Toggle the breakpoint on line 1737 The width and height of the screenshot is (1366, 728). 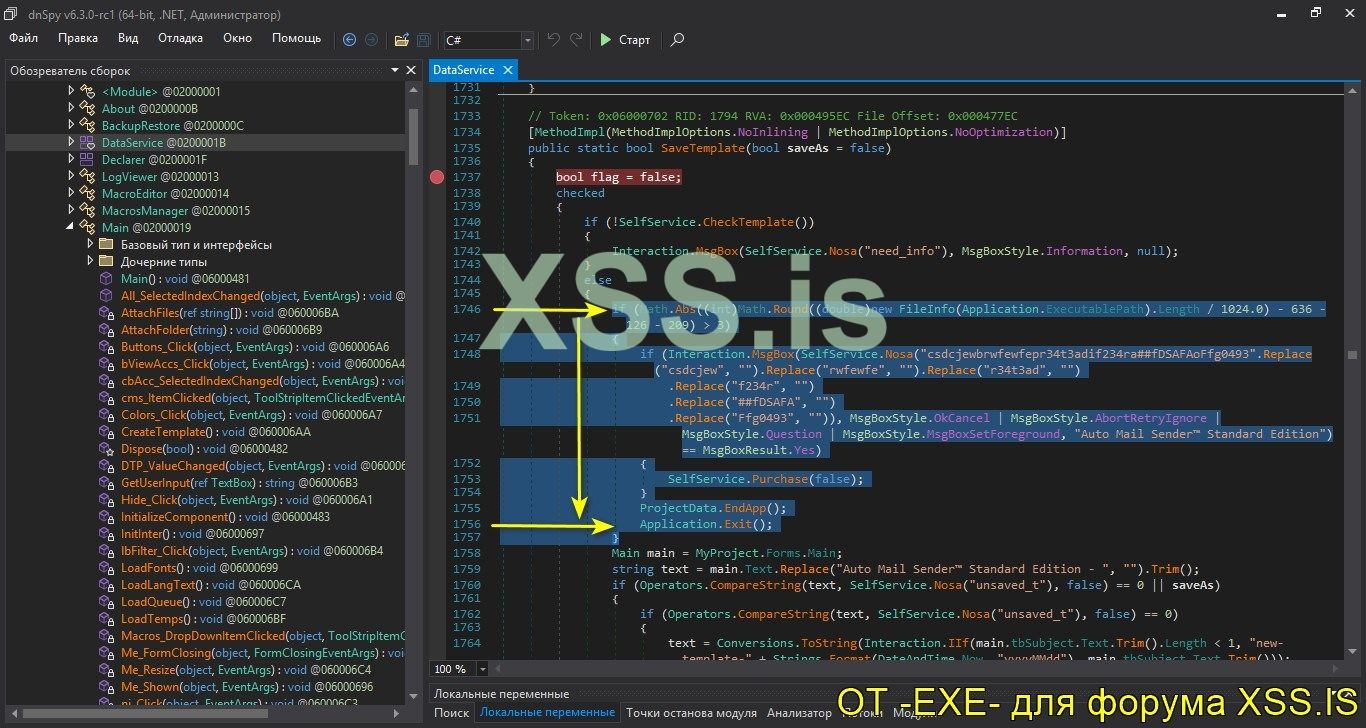(436, 177)
